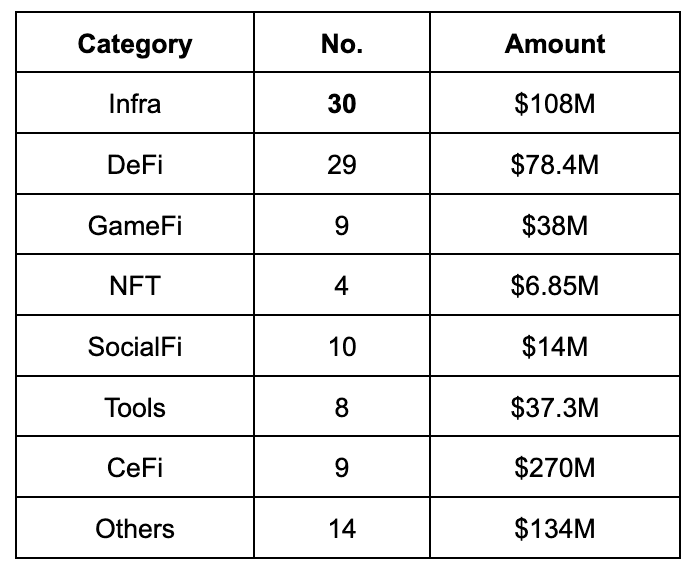
Task: Select the Others category cell
Action: [x=135, y=528]
